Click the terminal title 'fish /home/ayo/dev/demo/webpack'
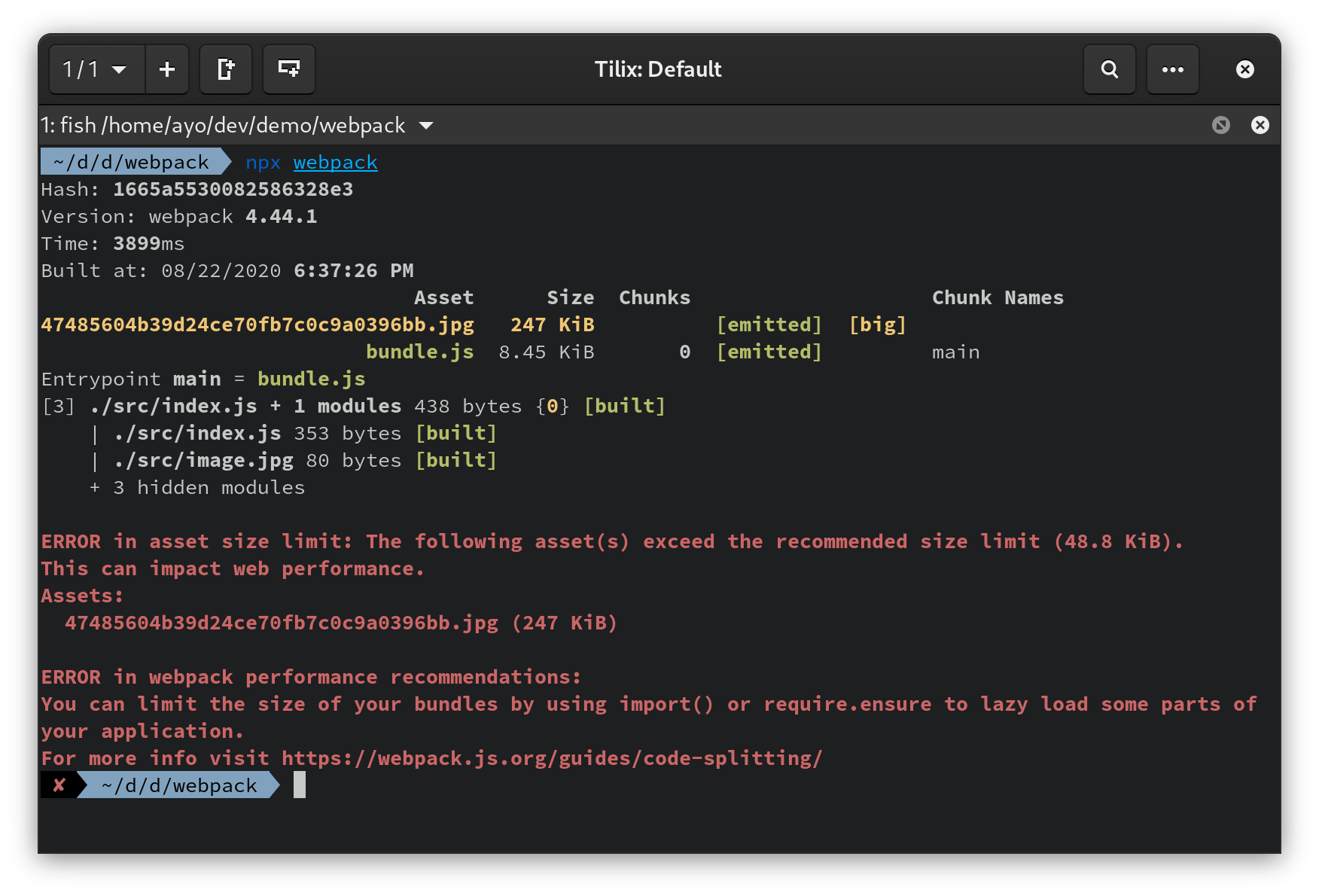This screenshot has height=896, width=1319. click(x=233, y=125)
